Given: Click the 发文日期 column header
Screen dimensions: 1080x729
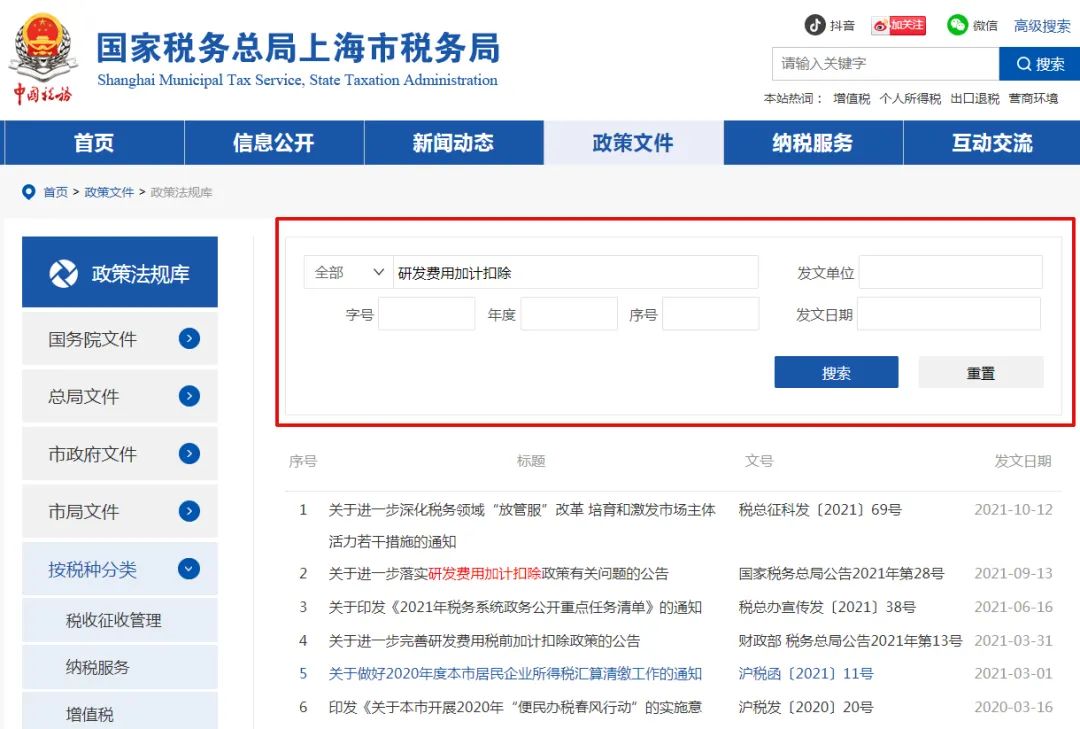Looking at the screenshot, I should click(x=1023, y=461).
